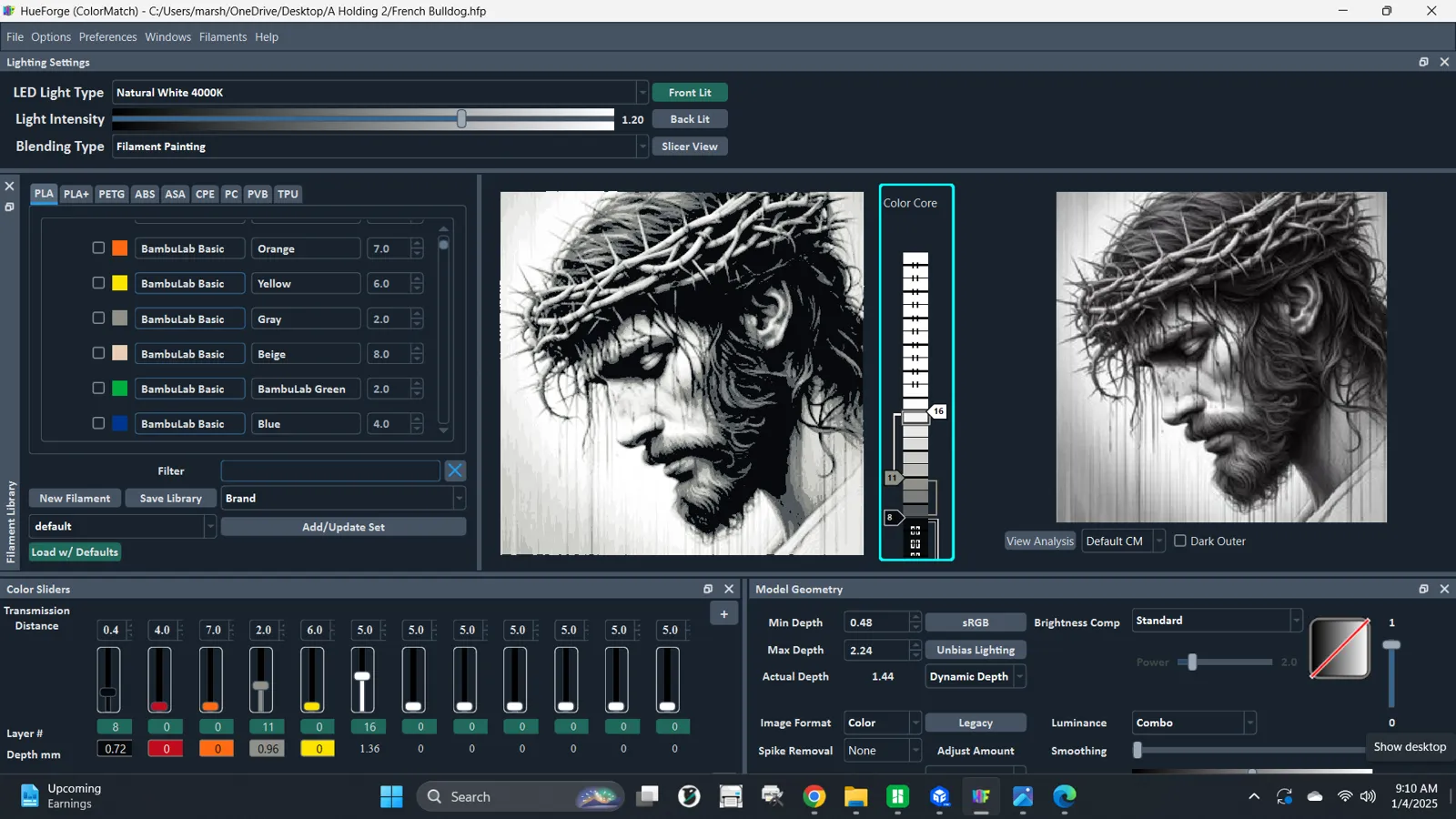Check the BambuLab Green filament checkbox
This screenshot has width=1456, height=819.
[x=98, y=388]
